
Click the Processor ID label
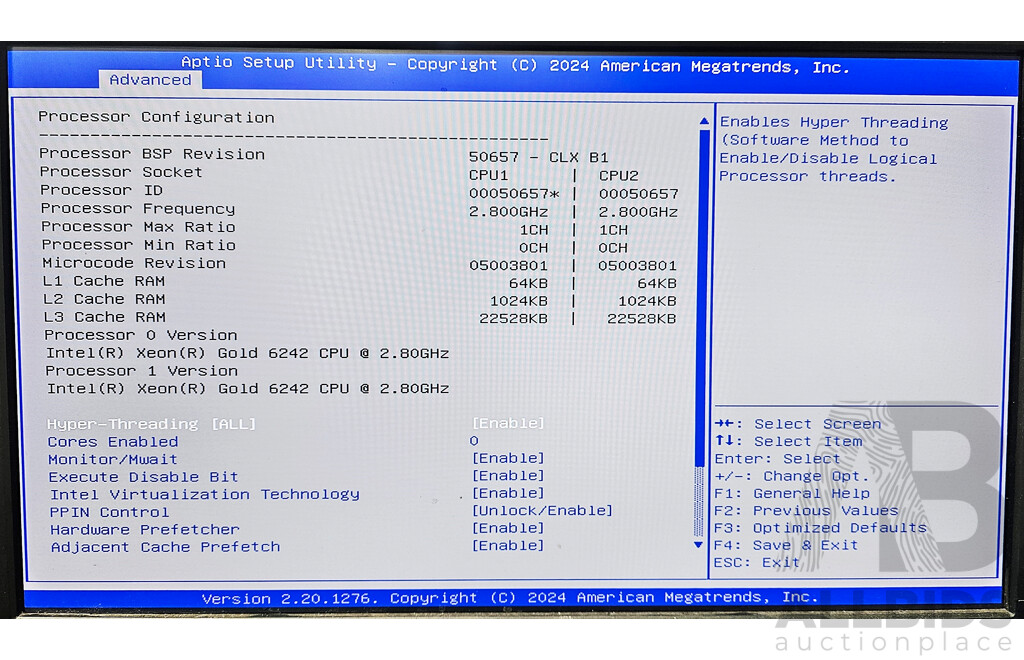point(101,190)
